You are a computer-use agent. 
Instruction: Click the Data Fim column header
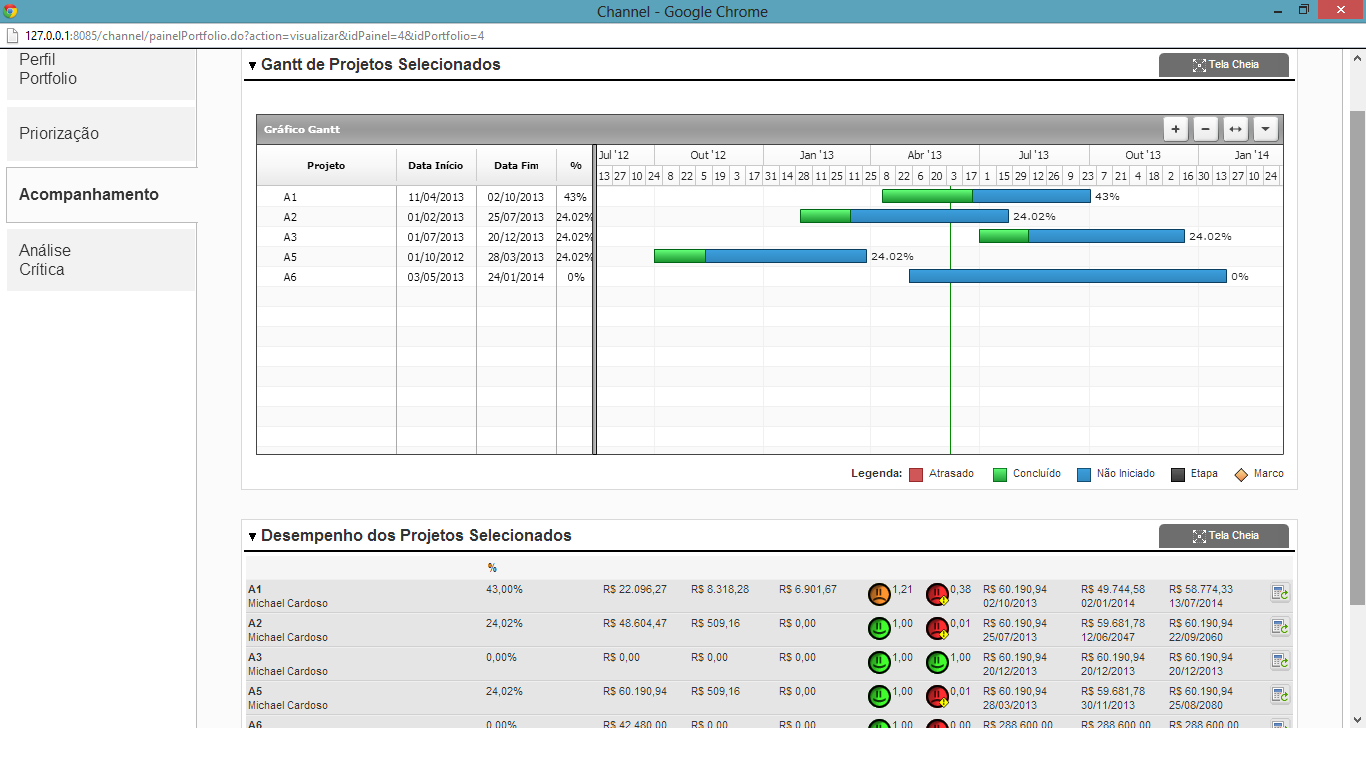click(x=516, y=166)
